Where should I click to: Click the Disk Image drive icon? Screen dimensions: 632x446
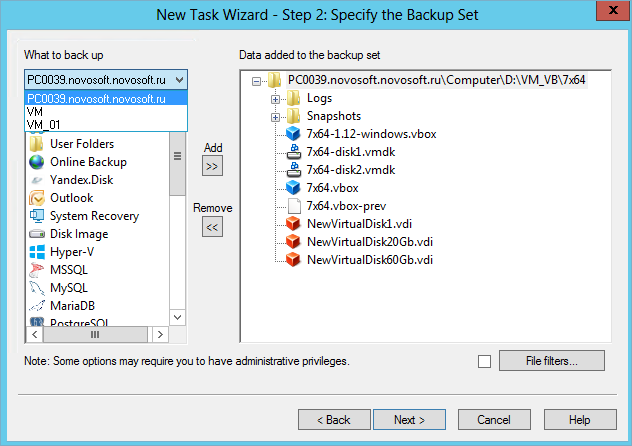(x=37, y=234)
